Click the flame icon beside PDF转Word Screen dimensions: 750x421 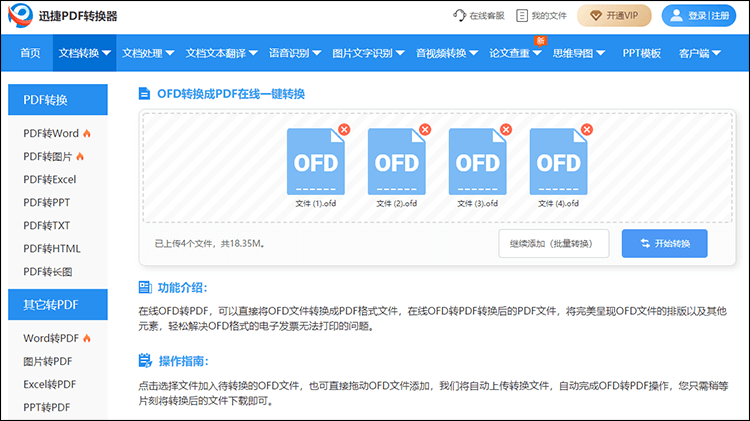tap(87, 133)
